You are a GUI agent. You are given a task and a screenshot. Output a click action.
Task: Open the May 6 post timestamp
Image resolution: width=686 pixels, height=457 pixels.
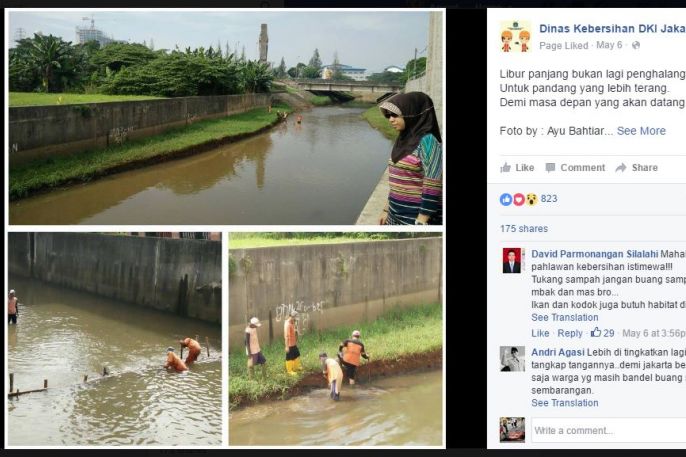pos(611,46)
